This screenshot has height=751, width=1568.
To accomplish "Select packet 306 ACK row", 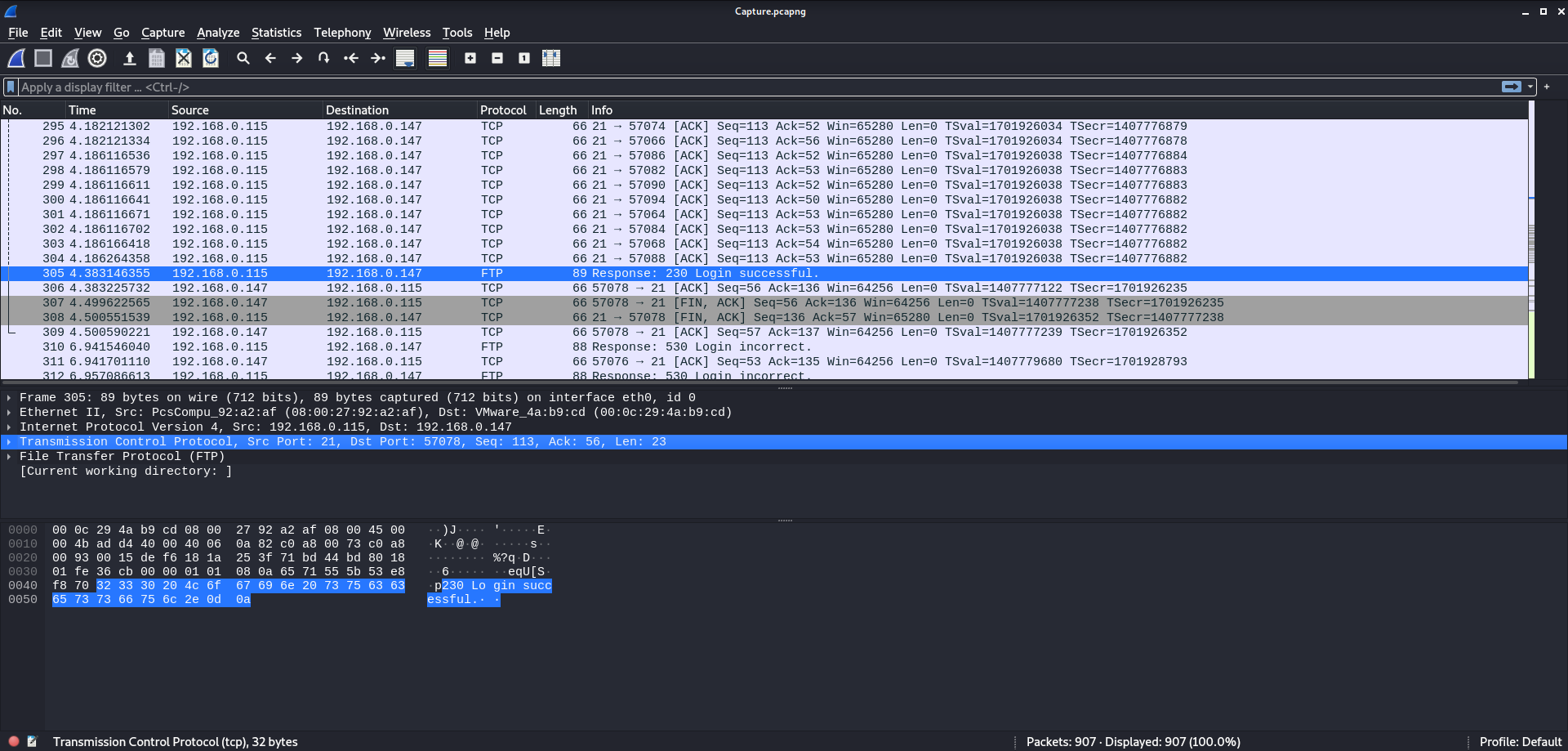I will 764,288.
